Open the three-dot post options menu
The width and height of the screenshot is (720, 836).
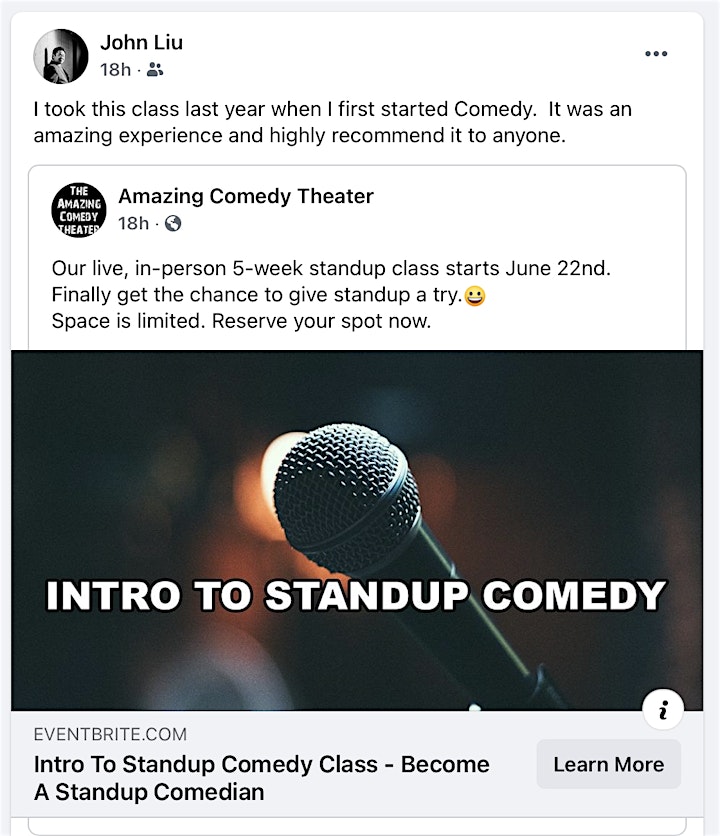[656, 53]
